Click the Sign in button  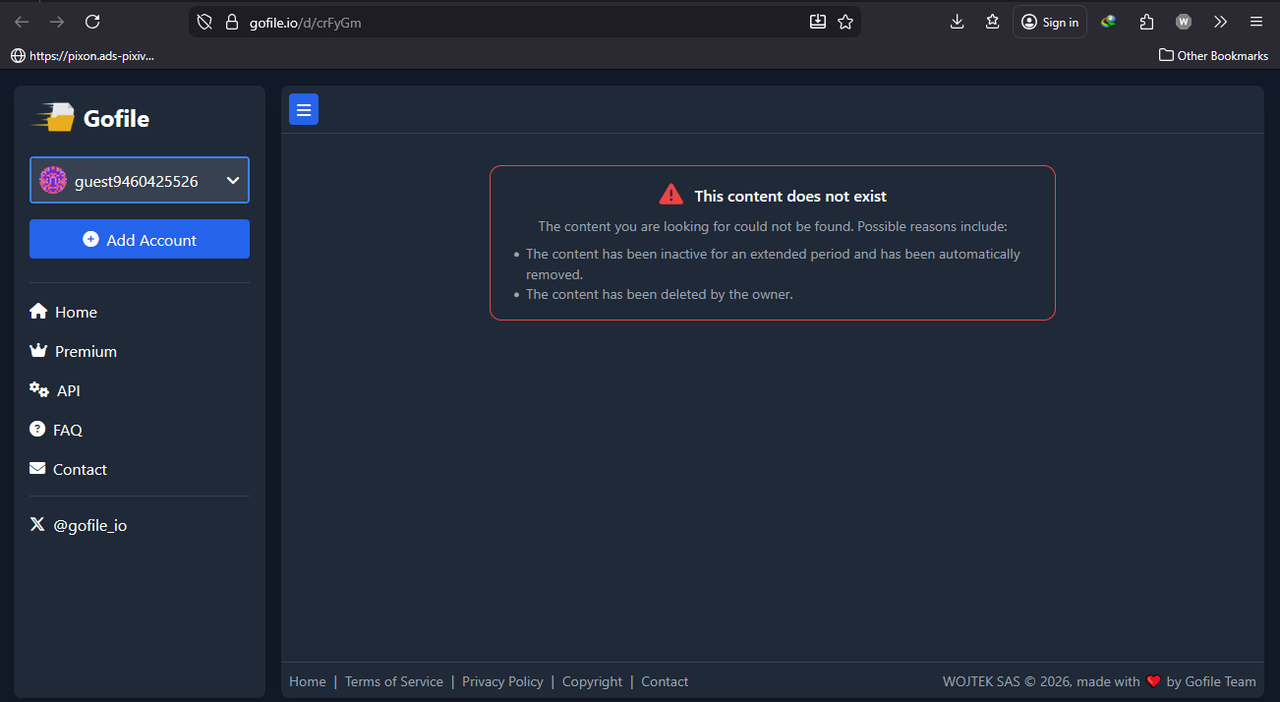[x=1050, y=22]
